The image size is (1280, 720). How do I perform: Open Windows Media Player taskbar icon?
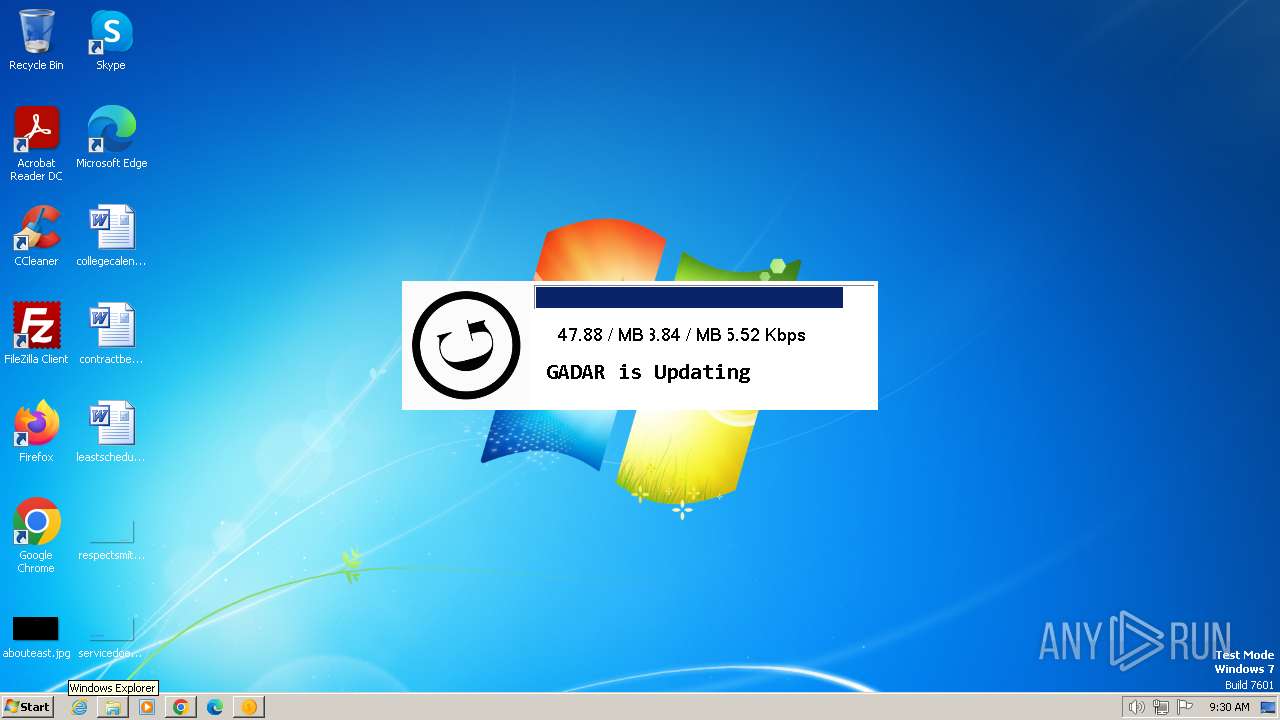(x=147, y=707)
